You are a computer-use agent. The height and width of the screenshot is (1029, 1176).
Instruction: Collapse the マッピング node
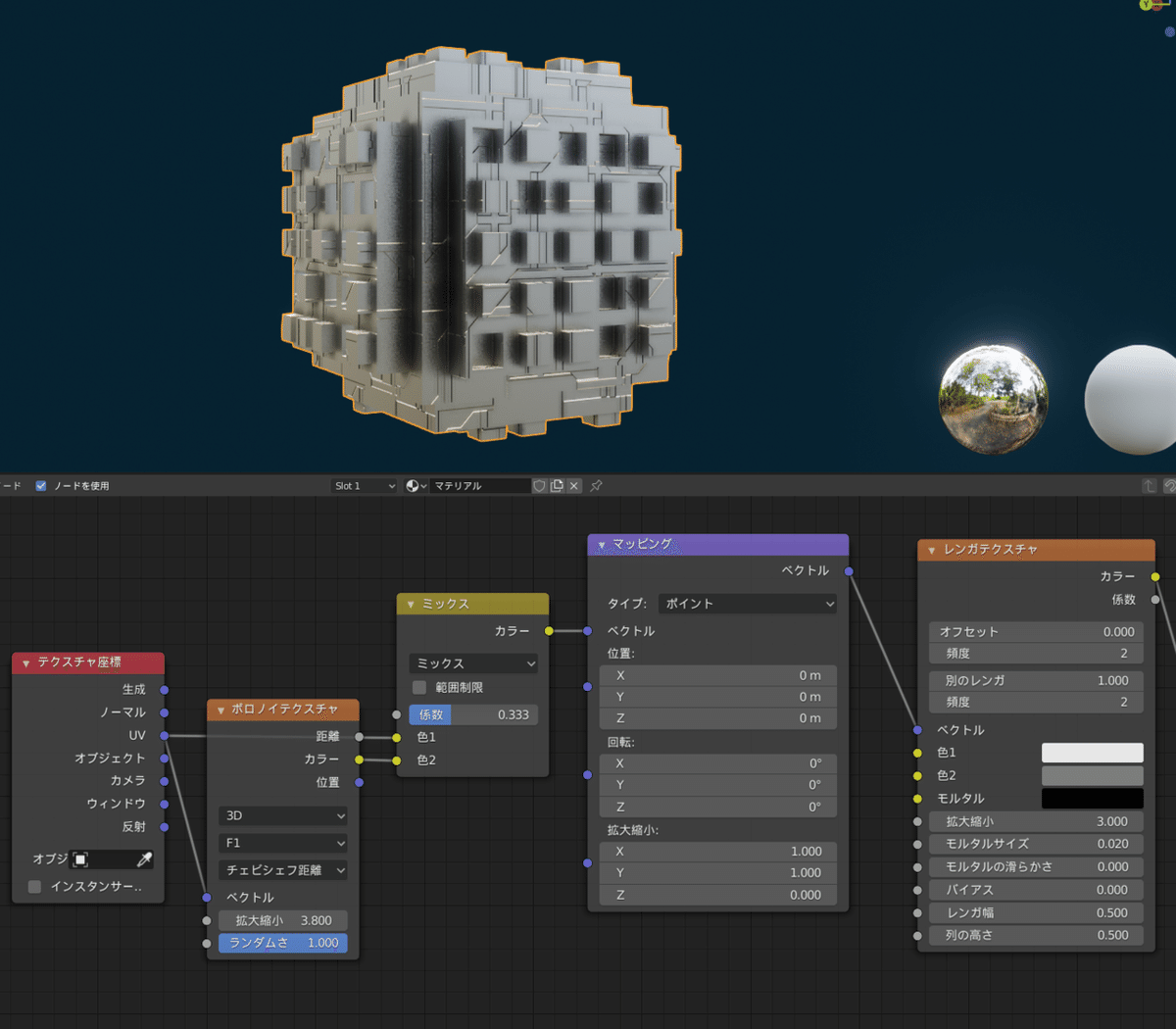(602, 545)
